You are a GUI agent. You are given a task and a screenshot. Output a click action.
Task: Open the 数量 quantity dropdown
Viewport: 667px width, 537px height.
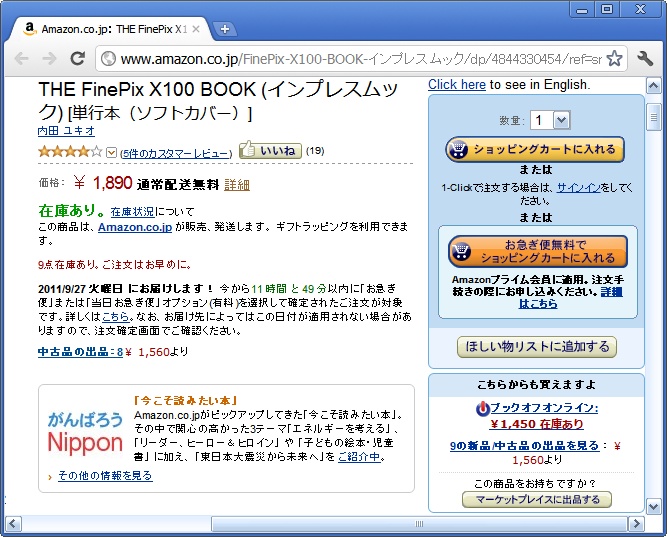[550, 120]
